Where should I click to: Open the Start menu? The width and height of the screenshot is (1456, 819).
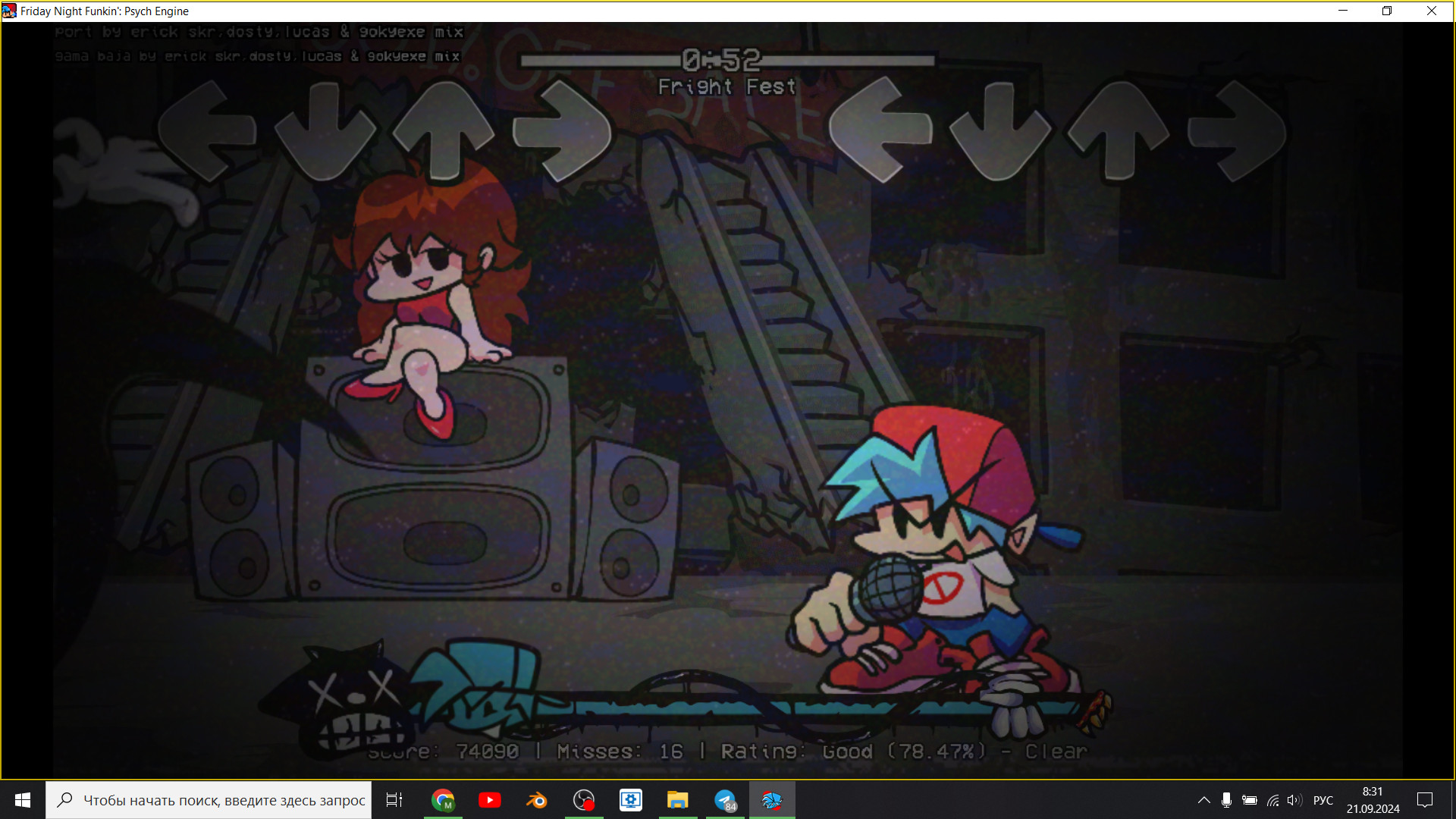point(22,800)
